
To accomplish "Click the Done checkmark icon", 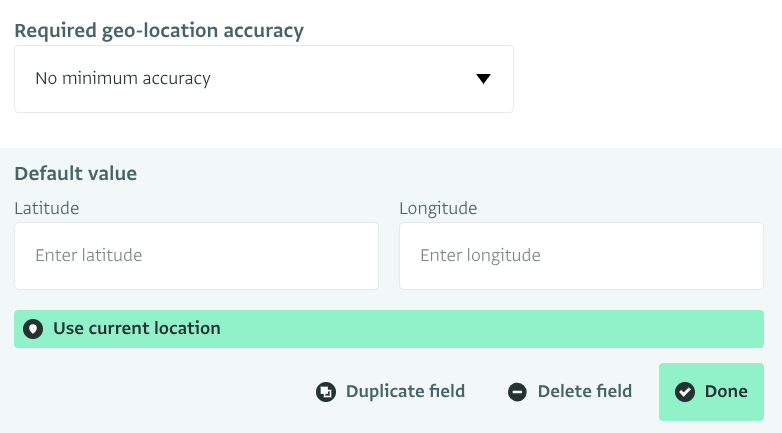I will point(685,392).
